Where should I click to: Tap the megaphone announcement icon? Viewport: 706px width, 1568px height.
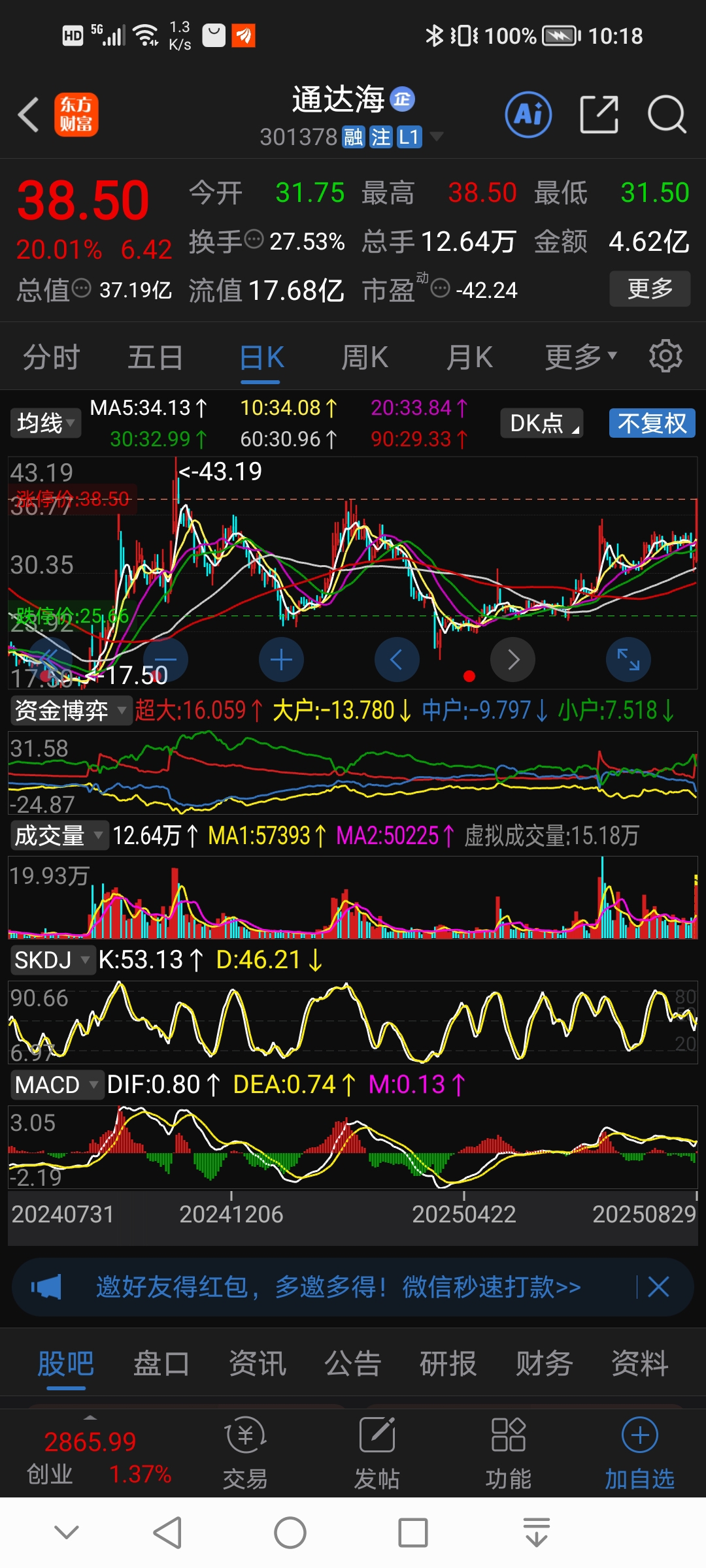(46, 1287)
